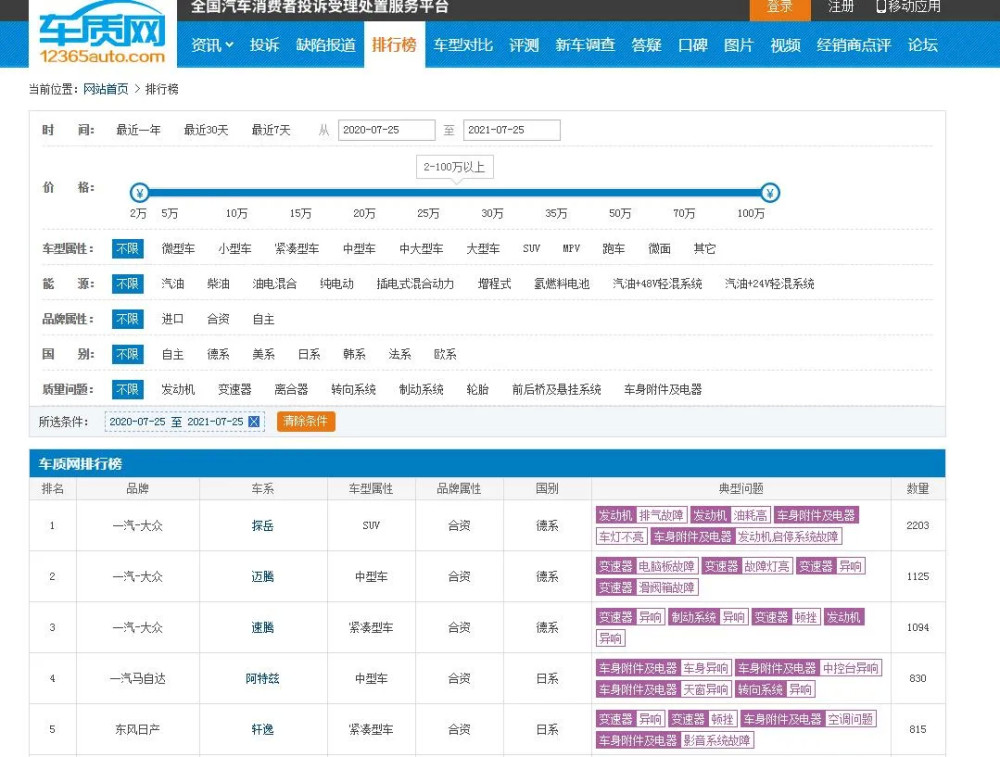Click the orange 清除条件 button
1000x757 pixels.
[x=305, y=421]
